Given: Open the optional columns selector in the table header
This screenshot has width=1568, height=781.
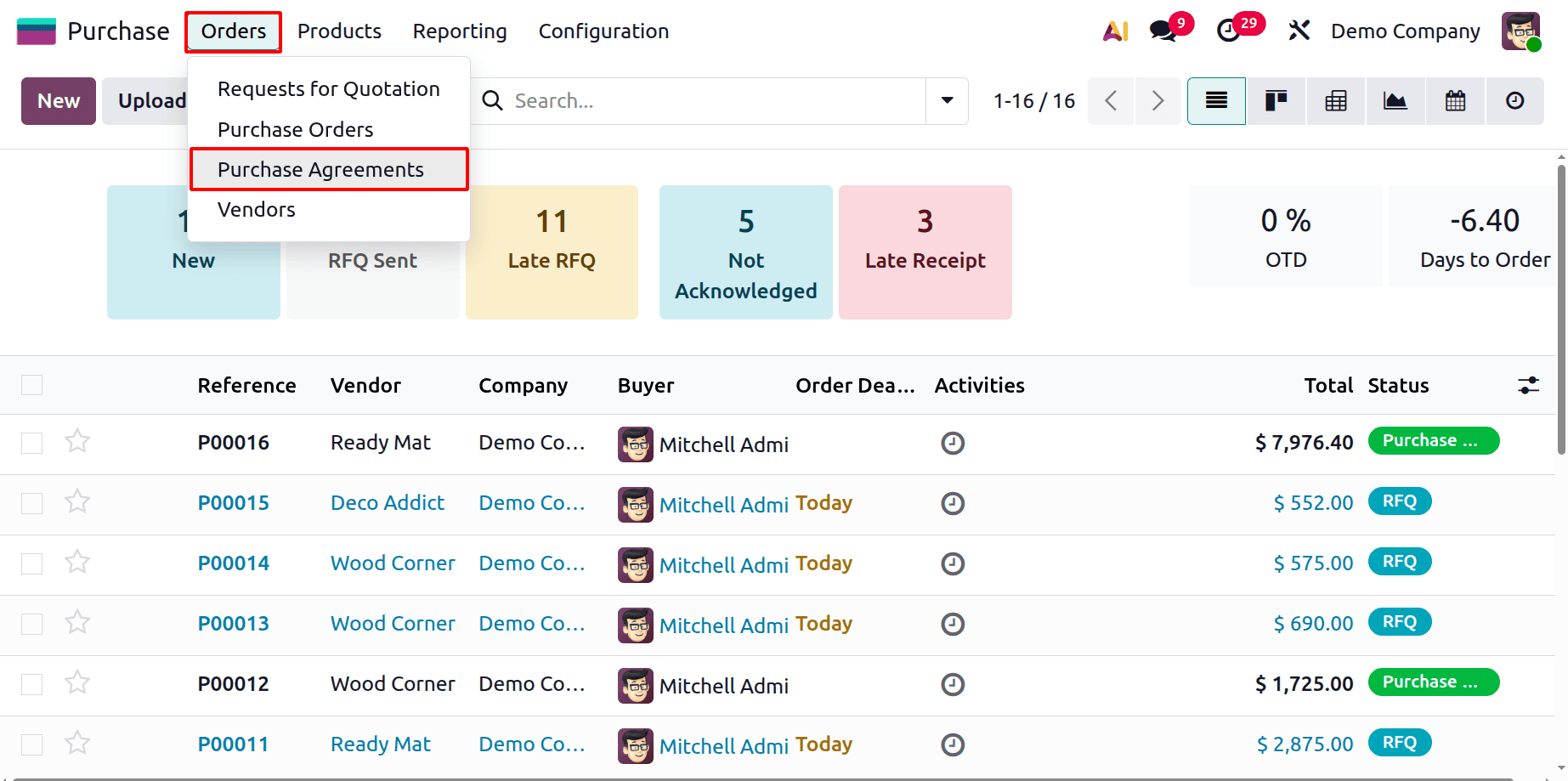Looking at the screenshot, I should pos(1527,385).
